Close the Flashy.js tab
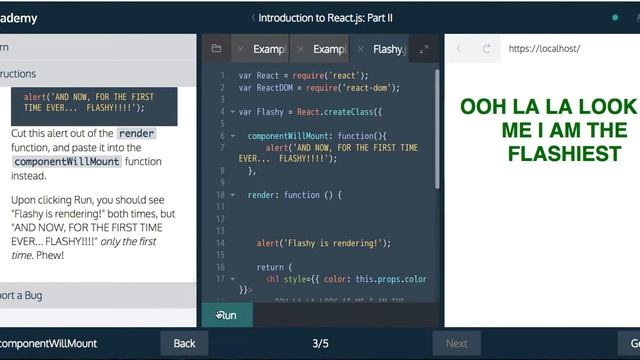The height and width of the screenshot is (360, 640). point(360,49)
